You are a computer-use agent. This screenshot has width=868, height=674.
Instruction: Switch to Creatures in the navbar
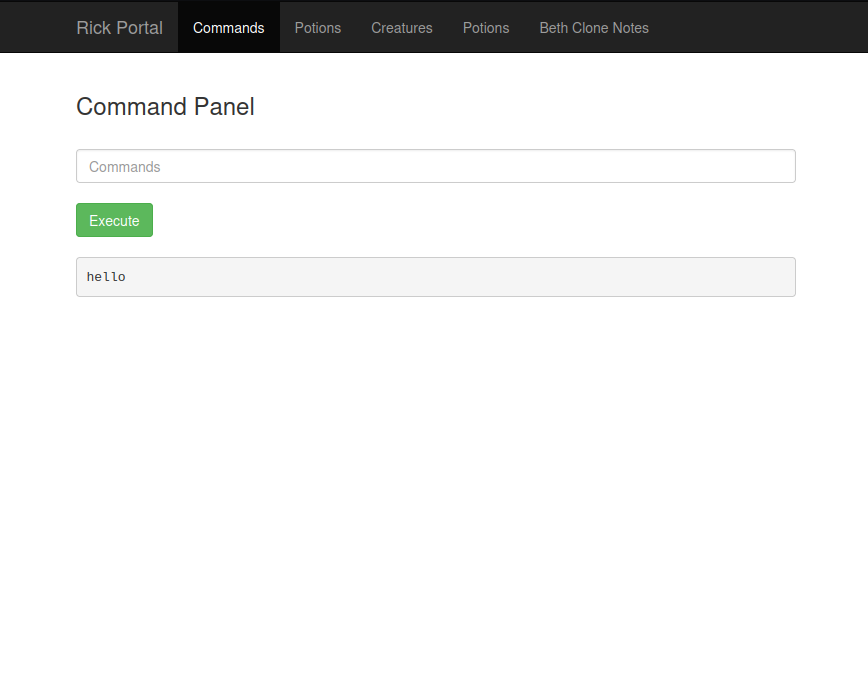[401, 27]
